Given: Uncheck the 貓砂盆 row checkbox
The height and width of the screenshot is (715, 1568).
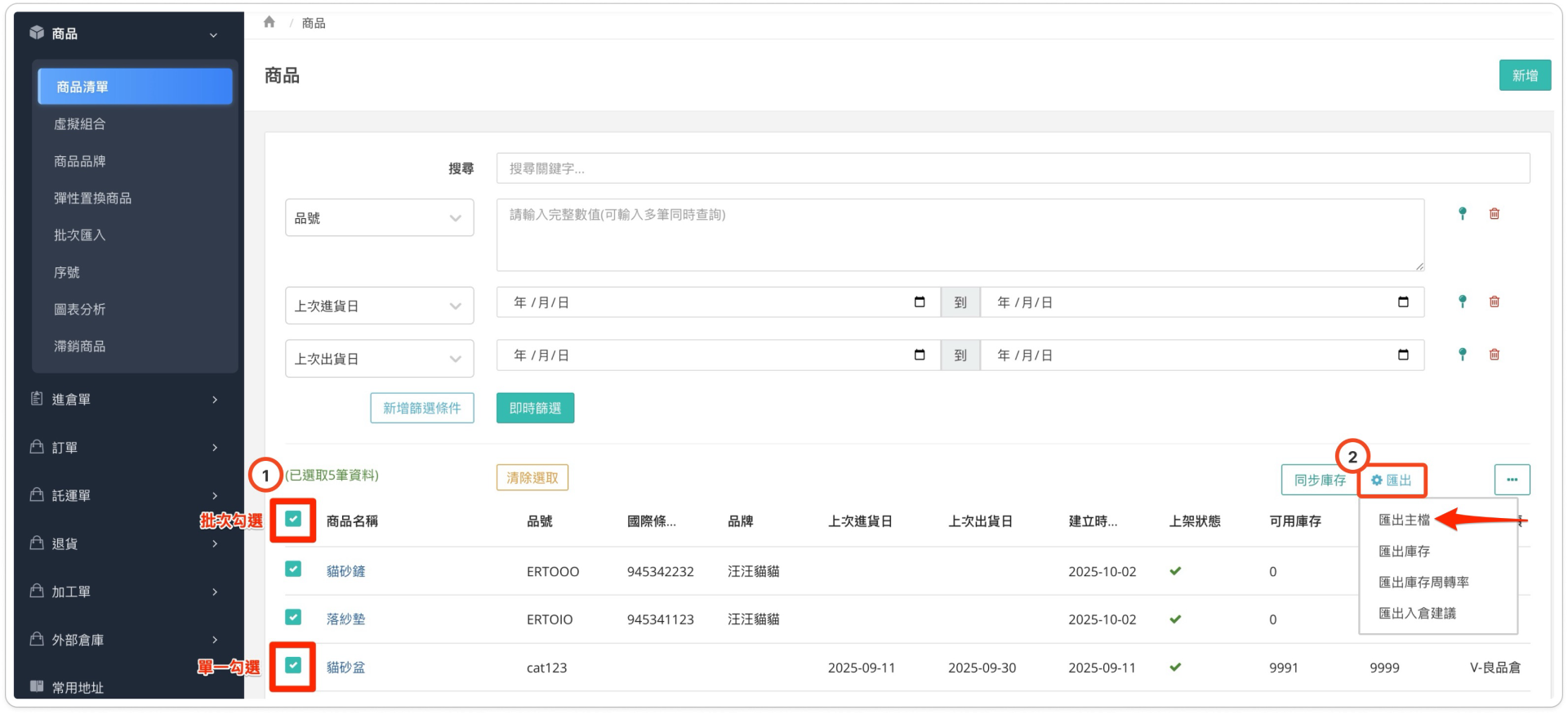Looking at the screenshot, I should 293,666.
